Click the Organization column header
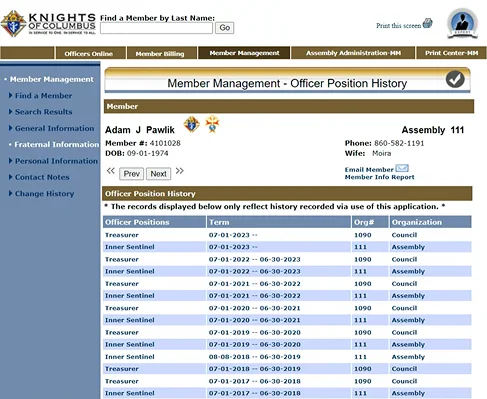The width and height of the screenshot is (487, 399). tap(430, 222)
